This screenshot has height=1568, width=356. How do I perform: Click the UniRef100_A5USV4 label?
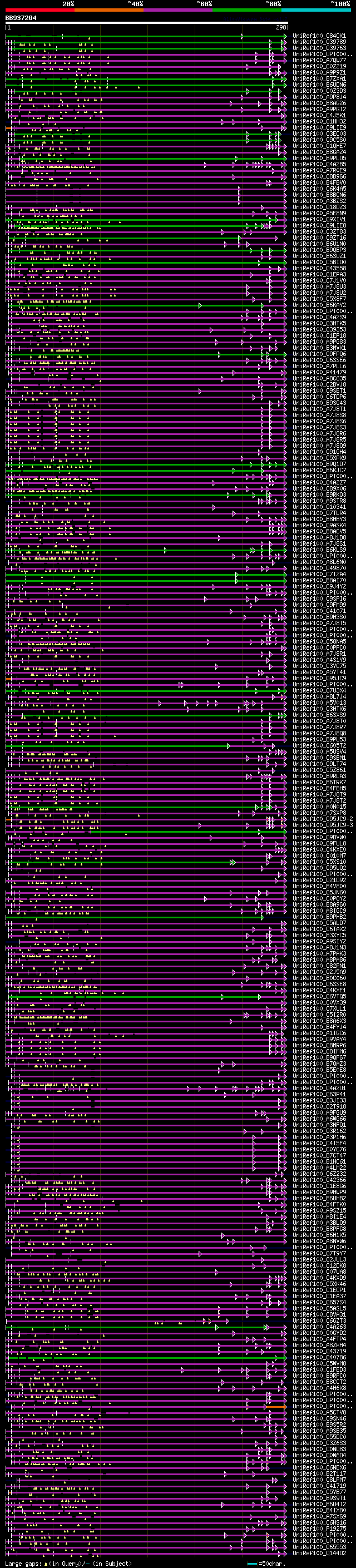pyautogui.click(x=319, y=752)
